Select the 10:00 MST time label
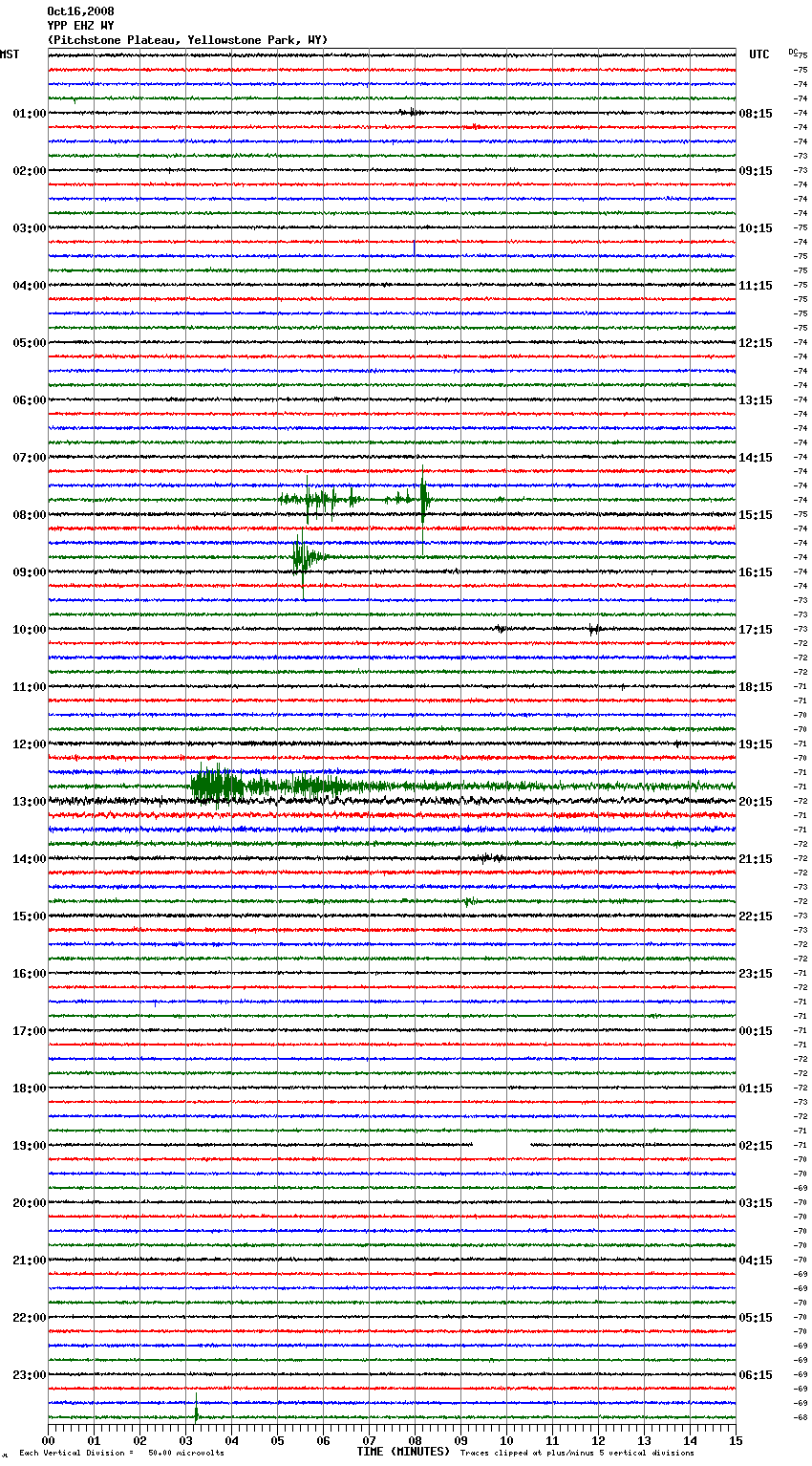The width and height of the screenshot is (812, 1466). [x=29, y=630]
